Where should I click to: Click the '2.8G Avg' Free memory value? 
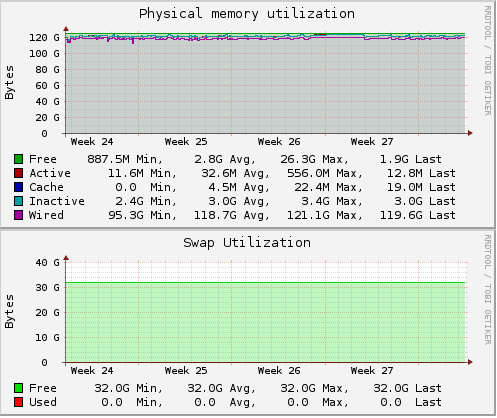coord(225,159)
